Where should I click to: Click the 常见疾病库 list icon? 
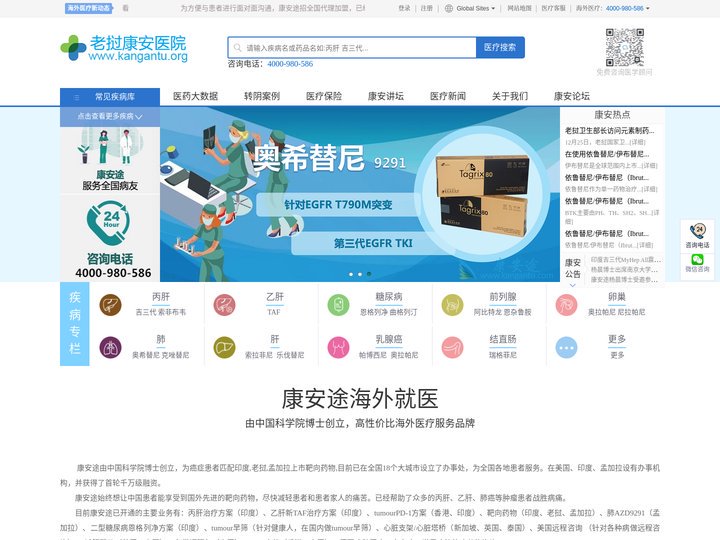coord(76,97)
